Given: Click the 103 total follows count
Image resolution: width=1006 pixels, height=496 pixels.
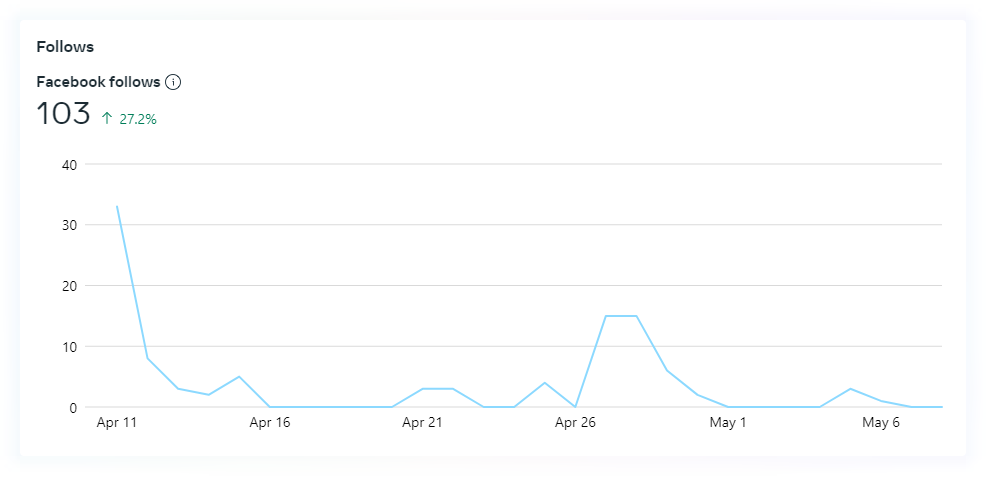Looking at the screenshot, I should (63, 114).
